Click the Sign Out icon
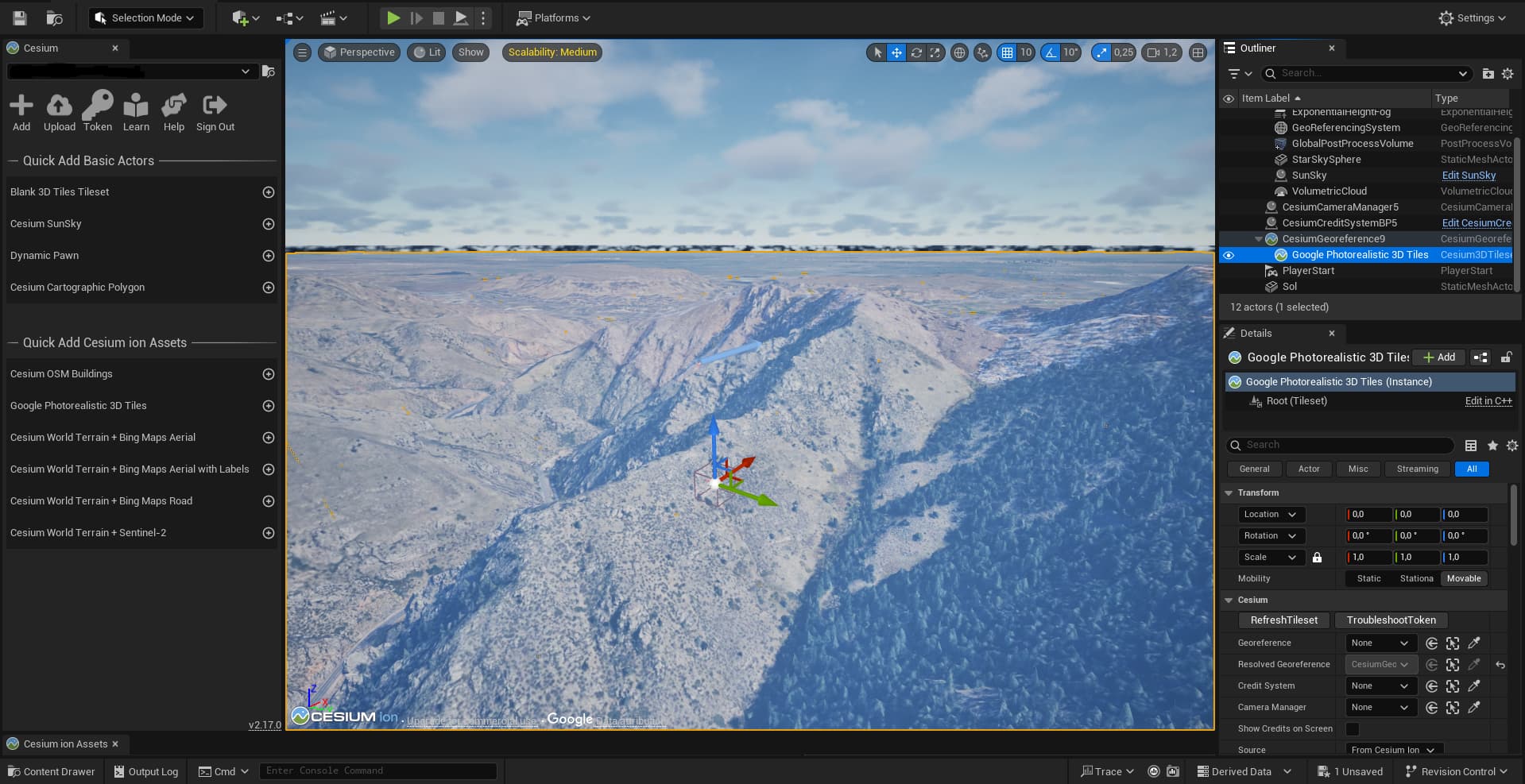 215,112
